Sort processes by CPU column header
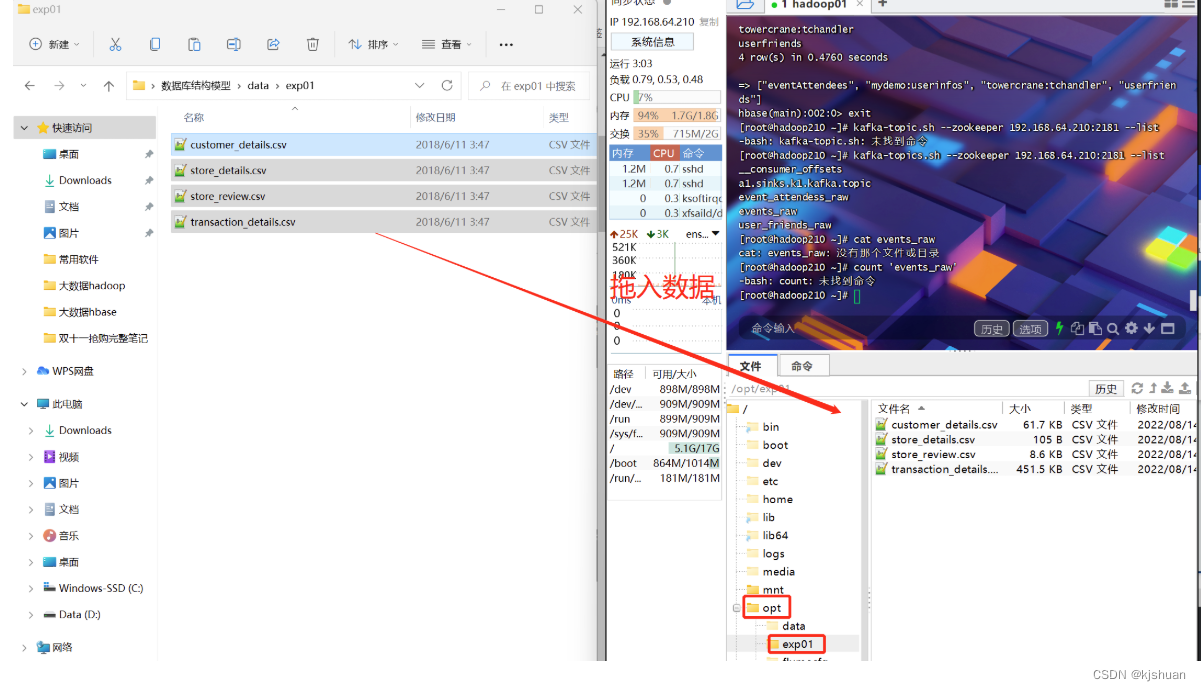Viewport: 1201px width, 691px height. click(663, 153)
